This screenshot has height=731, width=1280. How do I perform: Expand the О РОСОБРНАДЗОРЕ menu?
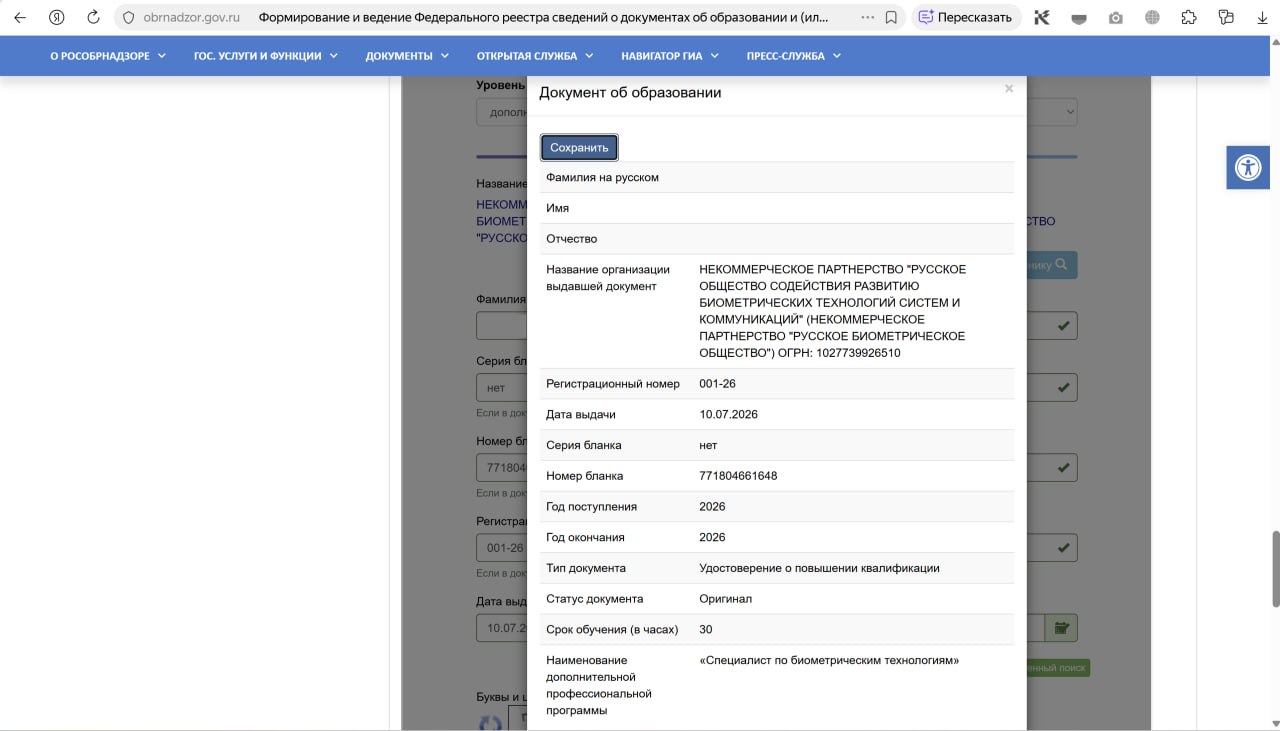coord(108,56)
